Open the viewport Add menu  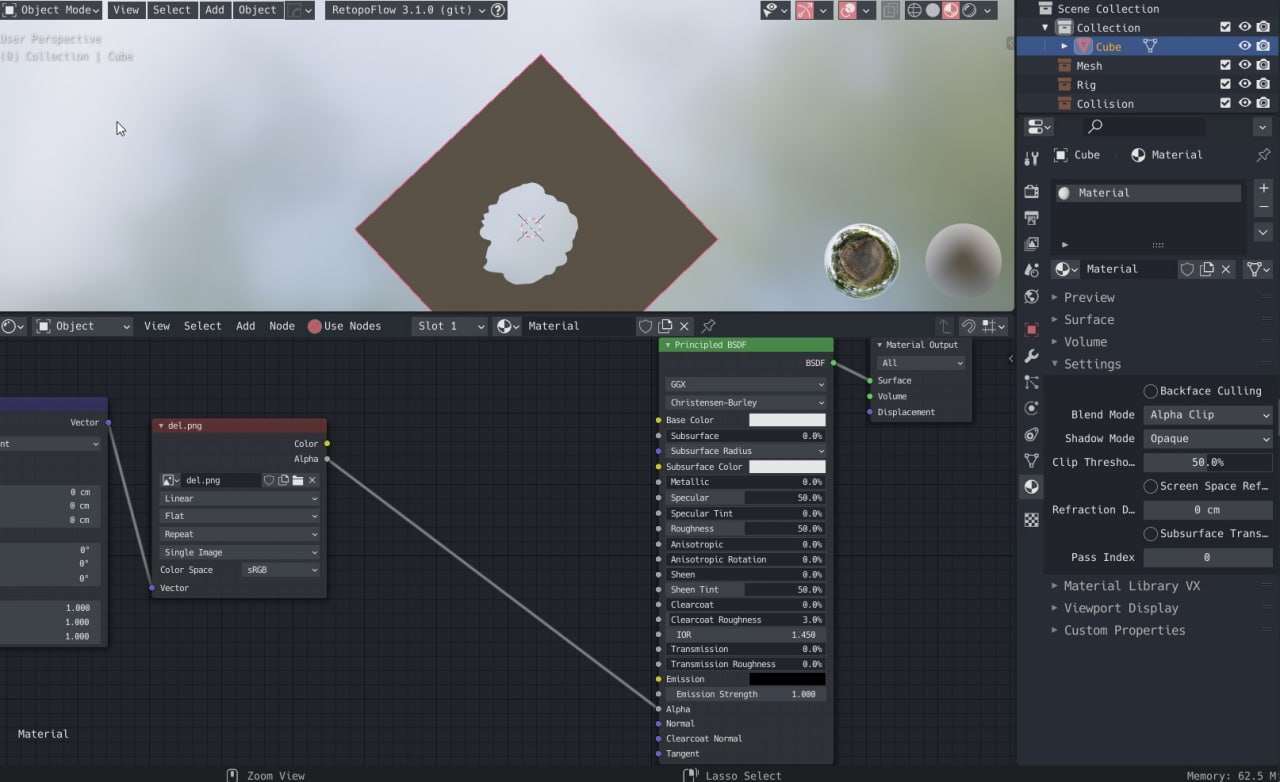point(215,10)
